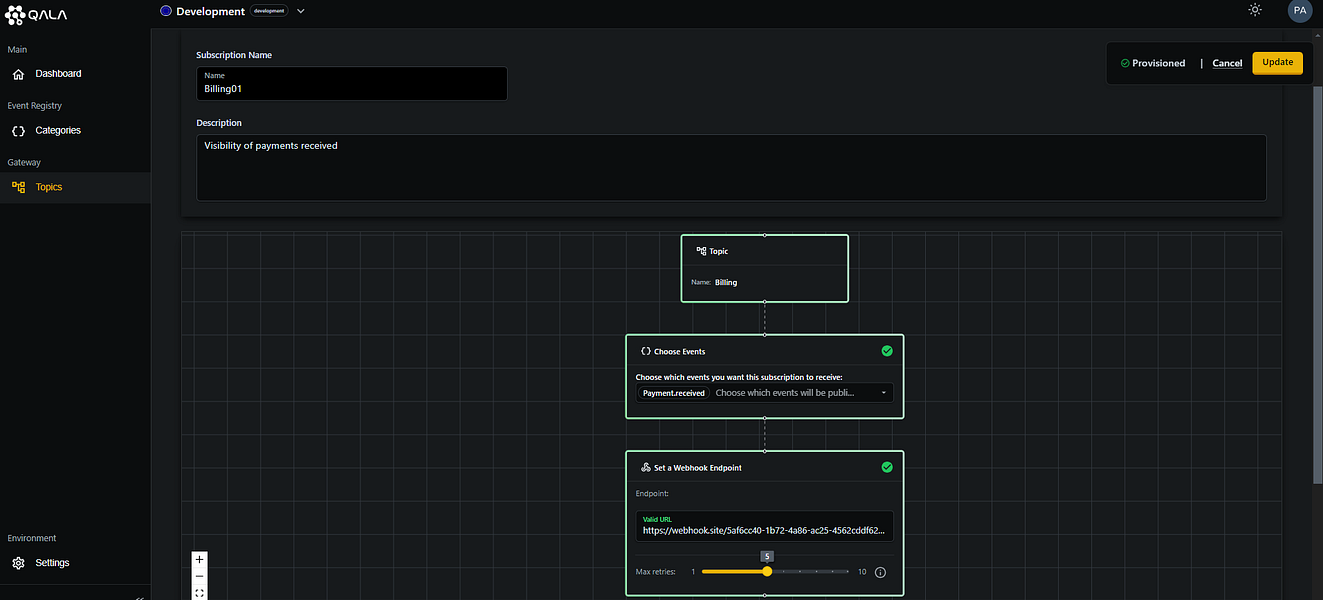Click the Topics sidebar icon
The height and width of the screenshot is (600, 1323).
[x=18, y=187]
